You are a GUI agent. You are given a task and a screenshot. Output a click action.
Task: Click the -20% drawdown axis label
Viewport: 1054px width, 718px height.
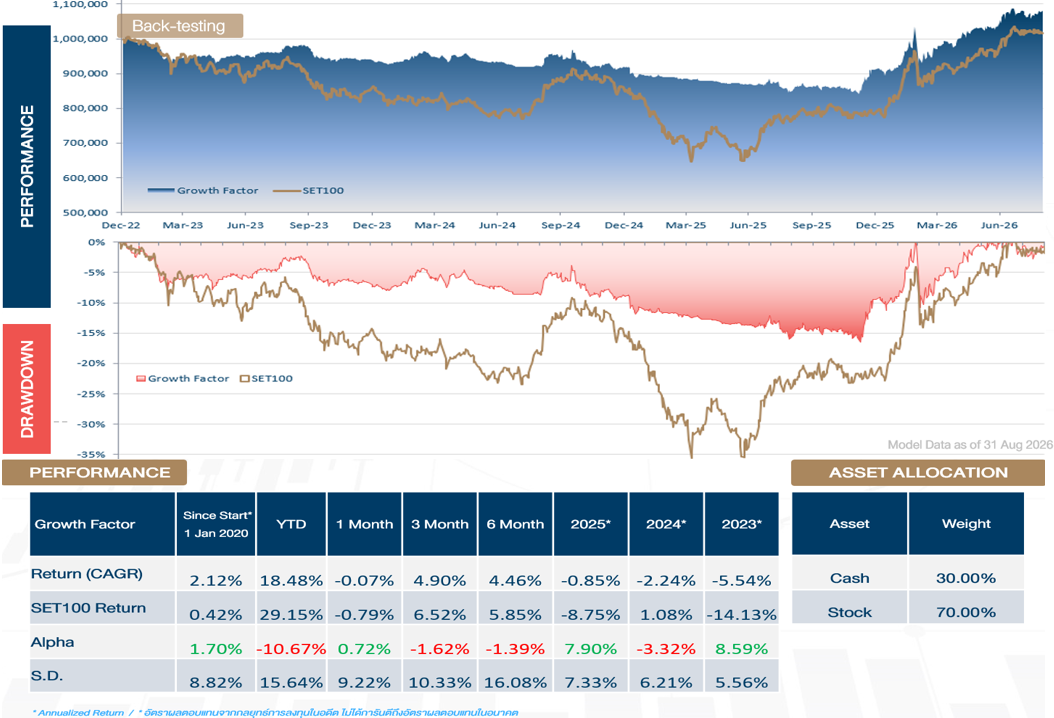[x=91, y=363]
